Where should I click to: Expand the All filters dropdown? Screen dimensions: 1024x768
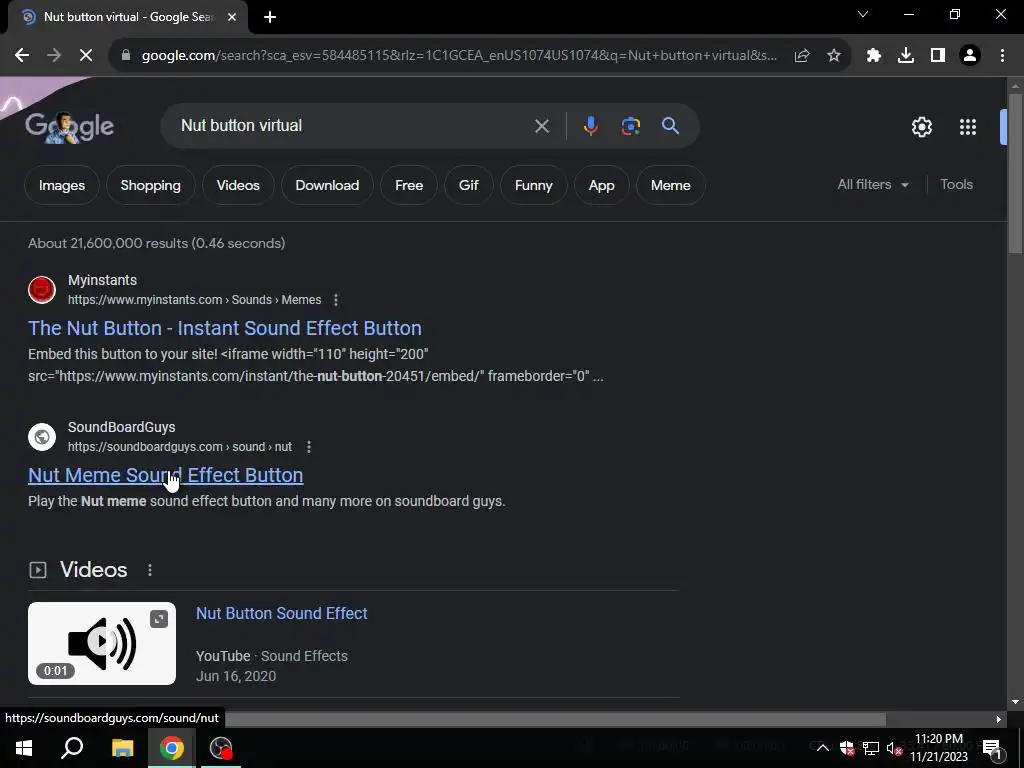pos(872,185)
